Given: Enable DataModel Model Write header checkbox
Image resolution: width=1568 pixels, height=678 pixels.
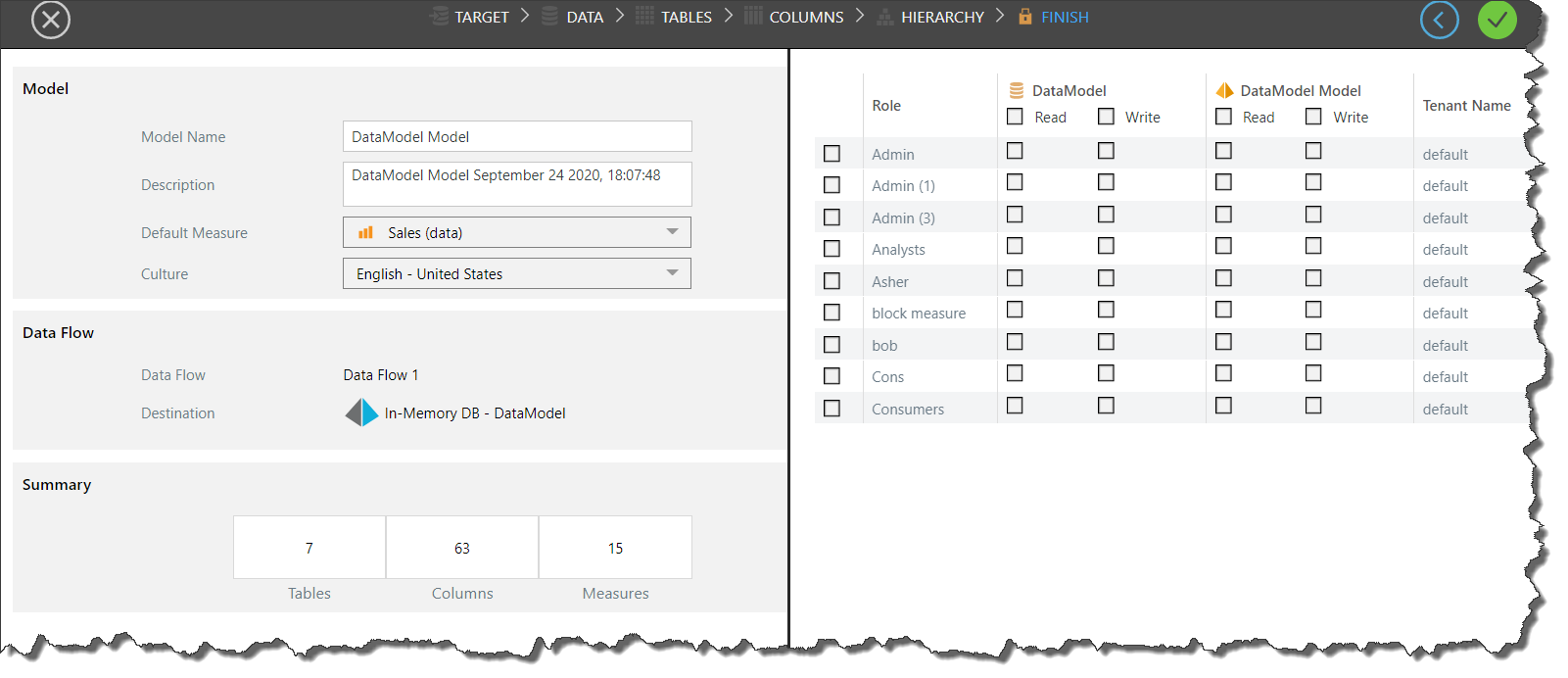Looking at the screenshot, I should click(1313, 117).
